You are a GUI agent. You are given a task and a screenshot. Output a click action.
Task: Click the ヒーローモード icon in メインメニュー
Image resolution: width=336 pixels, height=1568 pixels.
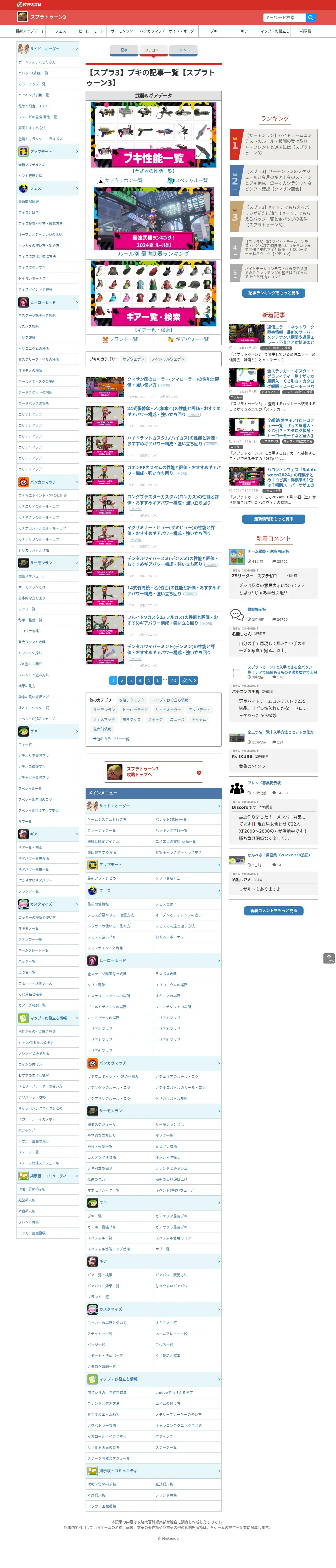tap(93, 960)
